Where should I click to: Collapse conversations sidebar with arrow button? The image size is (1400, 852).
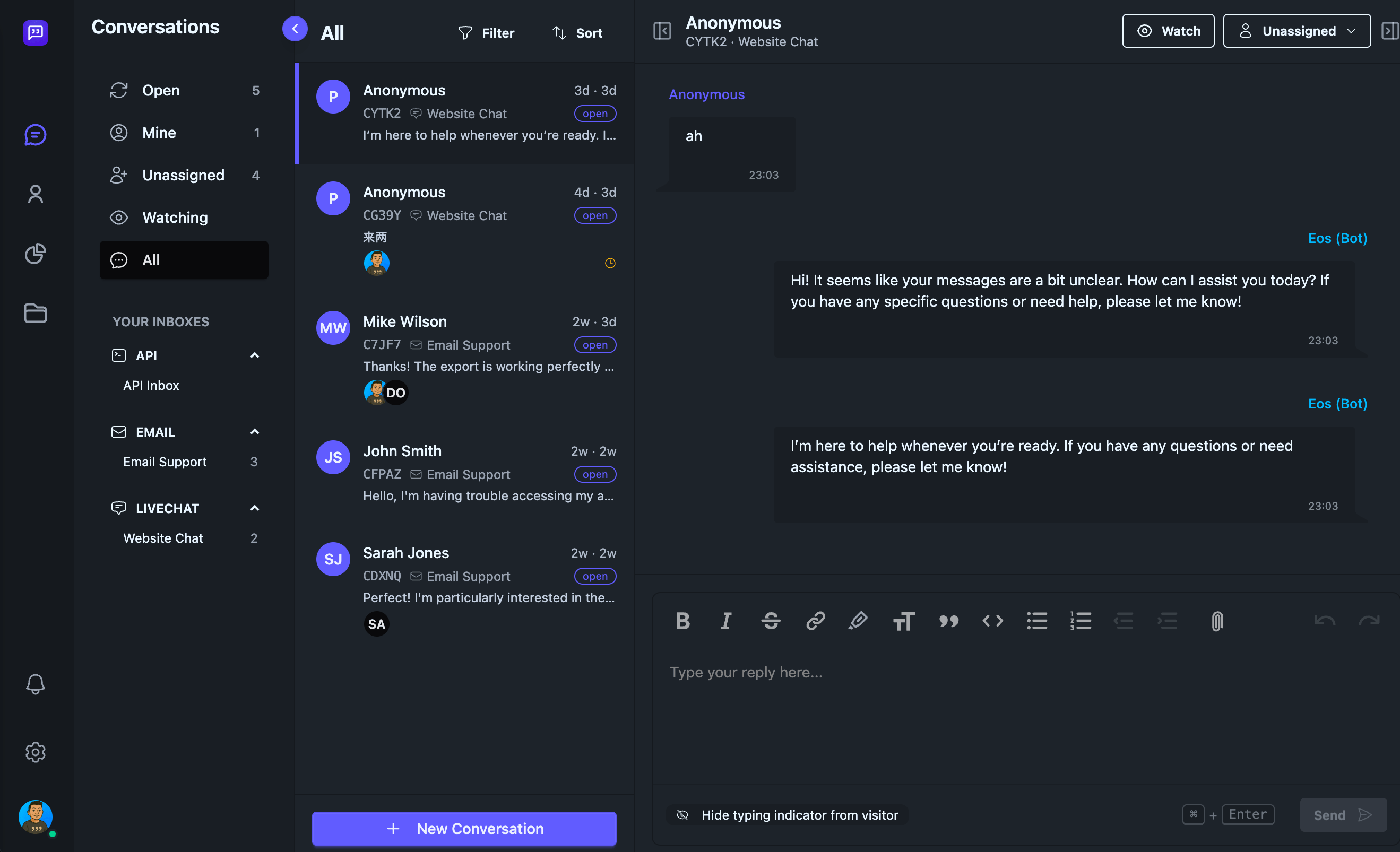295,29
